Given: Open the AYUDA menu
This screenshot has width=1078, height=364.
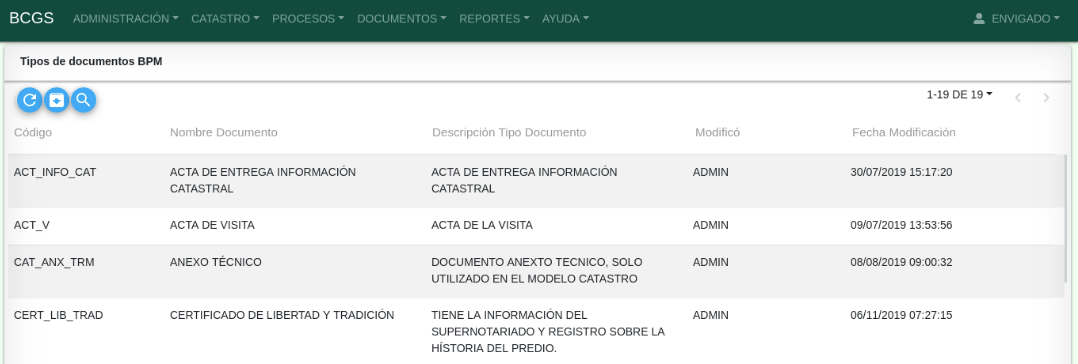Looking at the screenshot, I should 565,19.
